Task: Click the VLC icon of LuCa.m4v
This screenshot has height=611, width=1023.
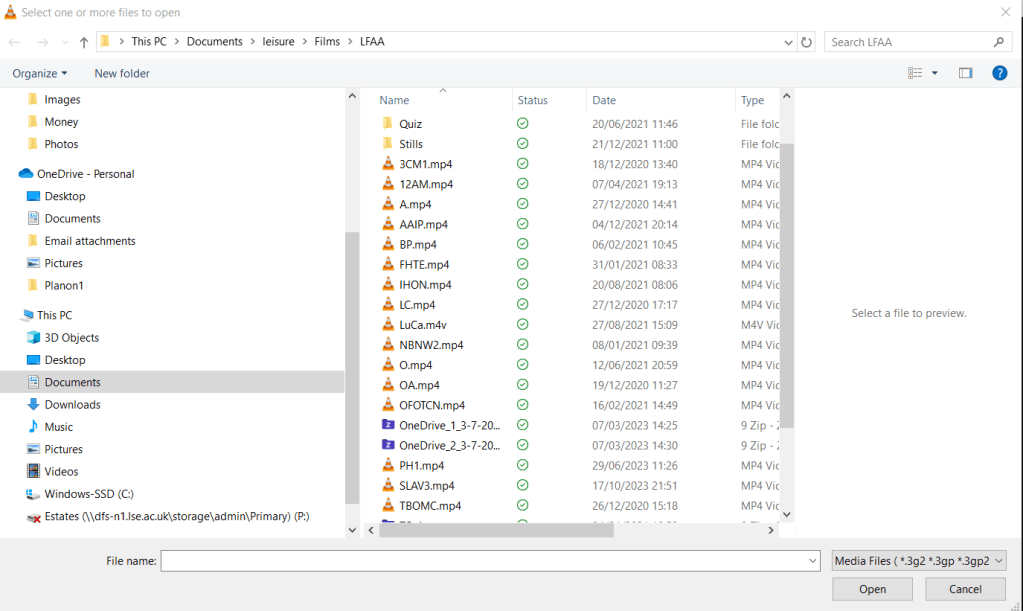Action: 389,325
